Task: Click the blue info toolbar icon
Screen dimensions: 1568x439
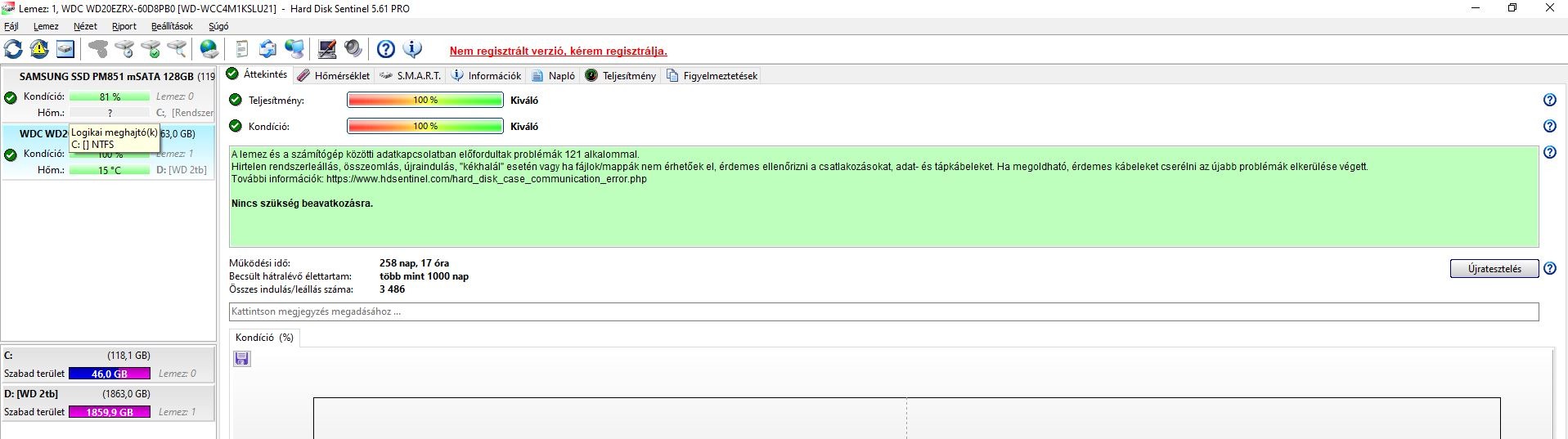Action: 412,49
